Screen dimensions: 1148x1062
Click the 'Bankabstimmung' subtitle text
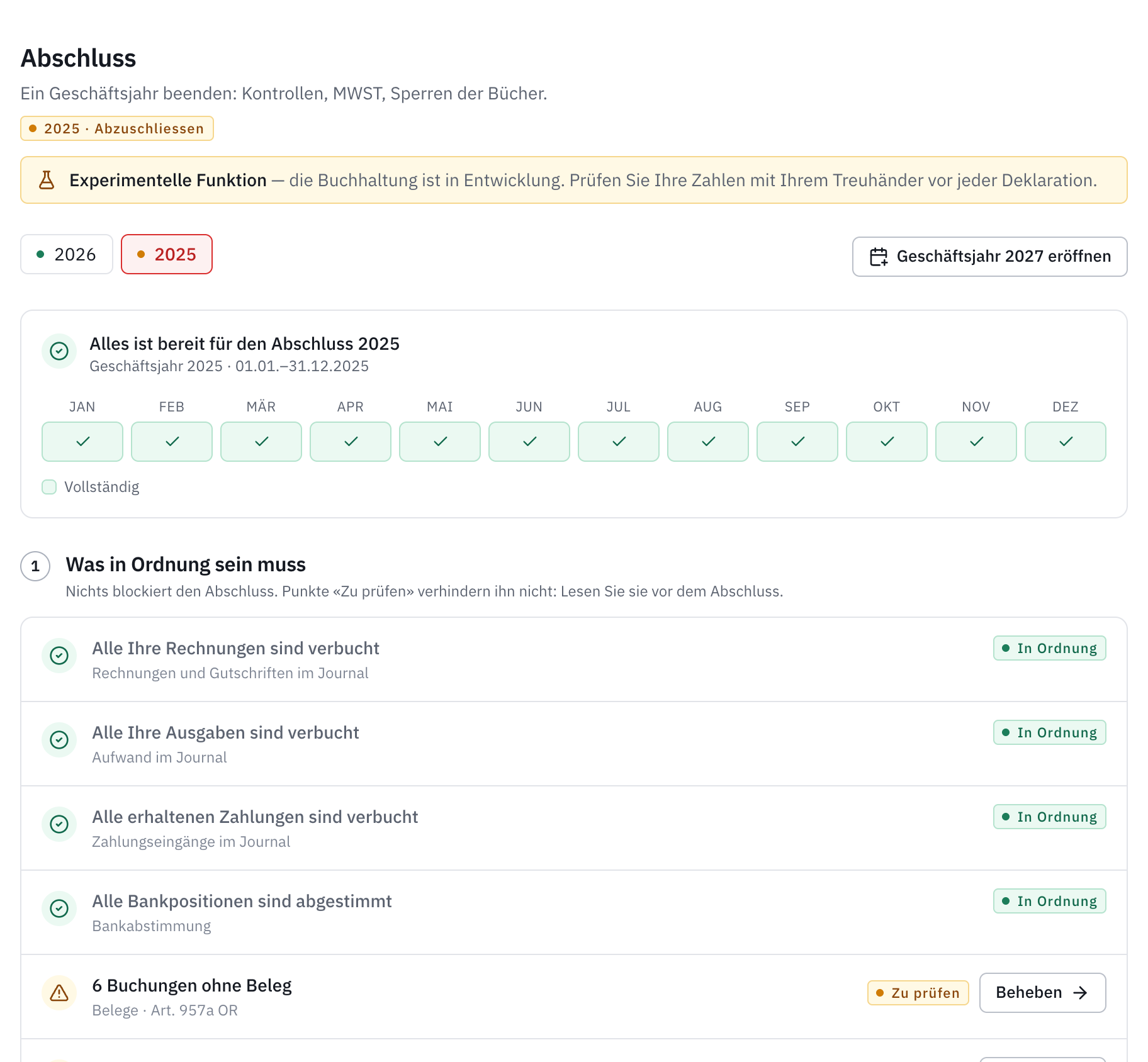point(152,926)
